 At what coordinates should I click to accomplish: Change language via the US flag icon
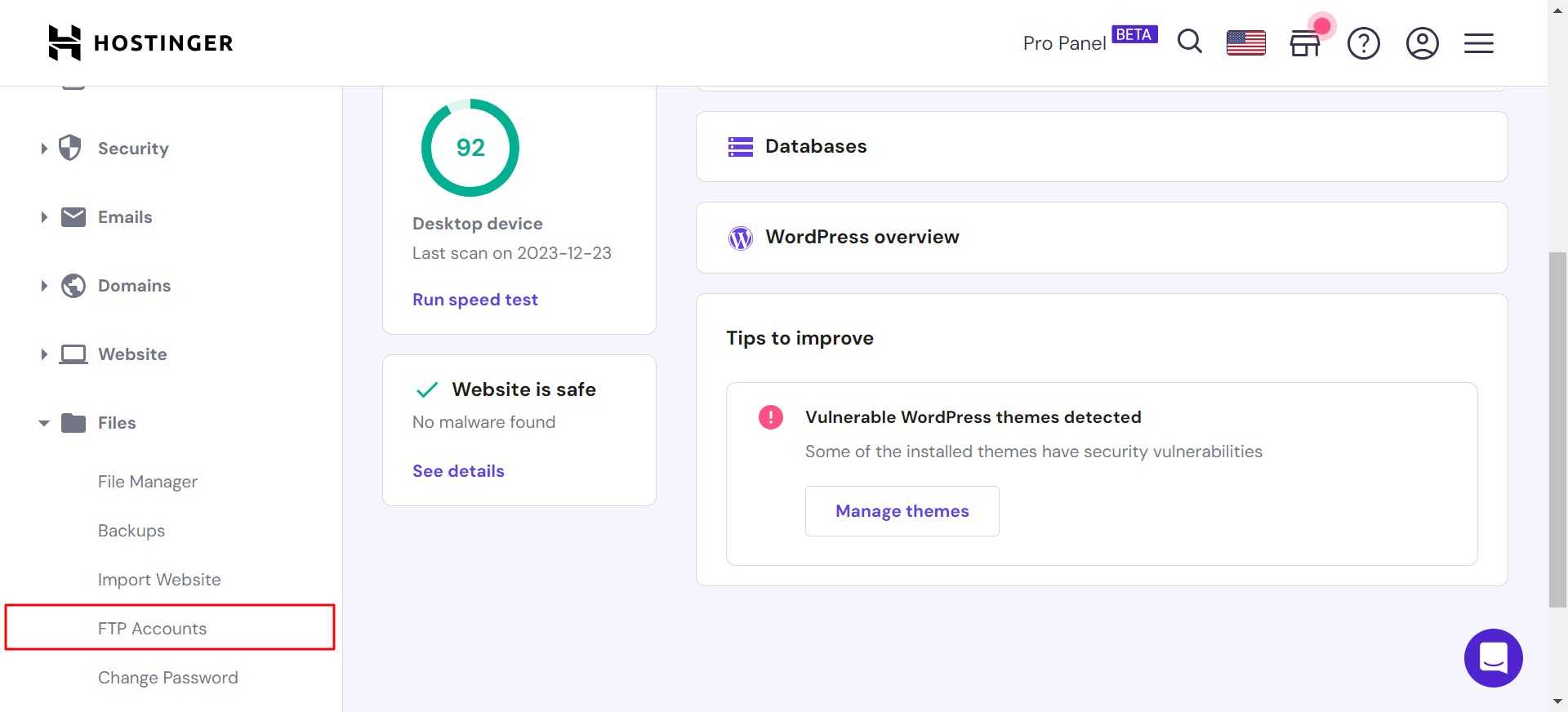pos(1246,42)
